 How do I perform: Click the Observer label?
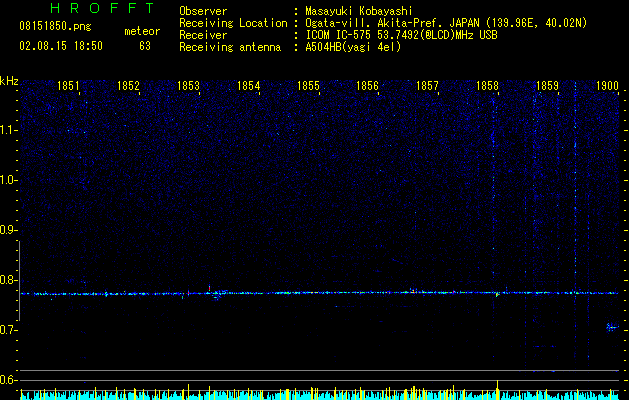203,11
